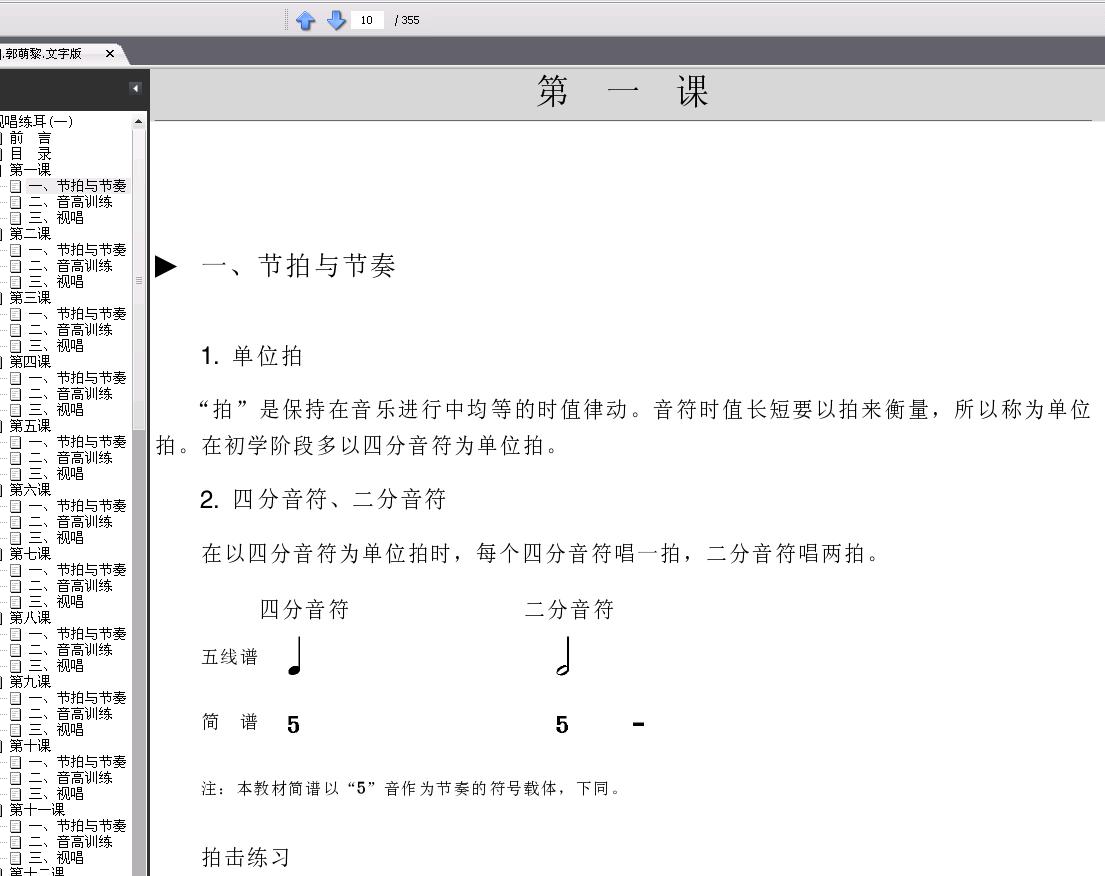Open bookmark 前言
The image size is (1105, 876).
pyautogui.click(x=30, y=138)
